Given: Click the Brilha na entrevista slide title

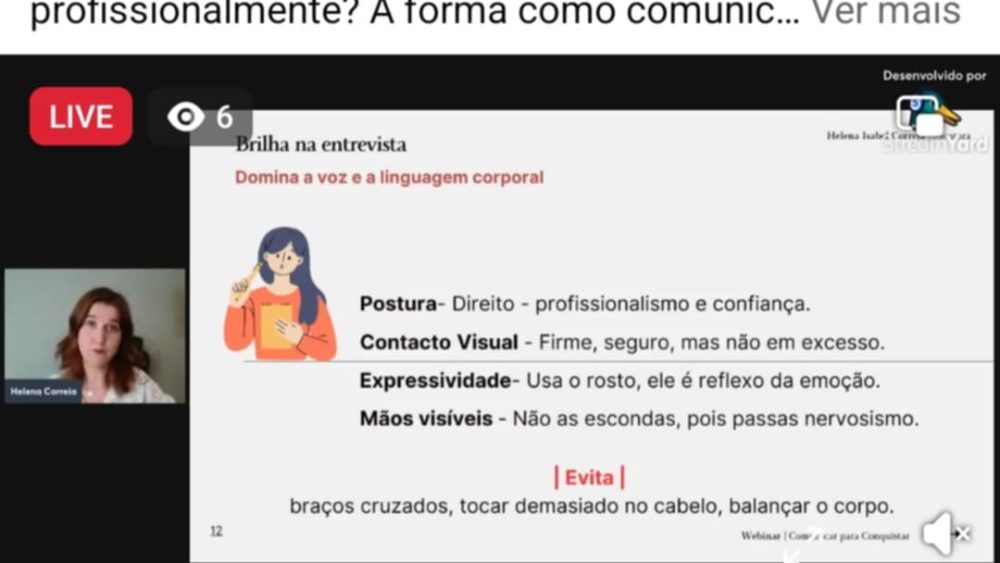Looking at the screenshot, I should point(321,145).
